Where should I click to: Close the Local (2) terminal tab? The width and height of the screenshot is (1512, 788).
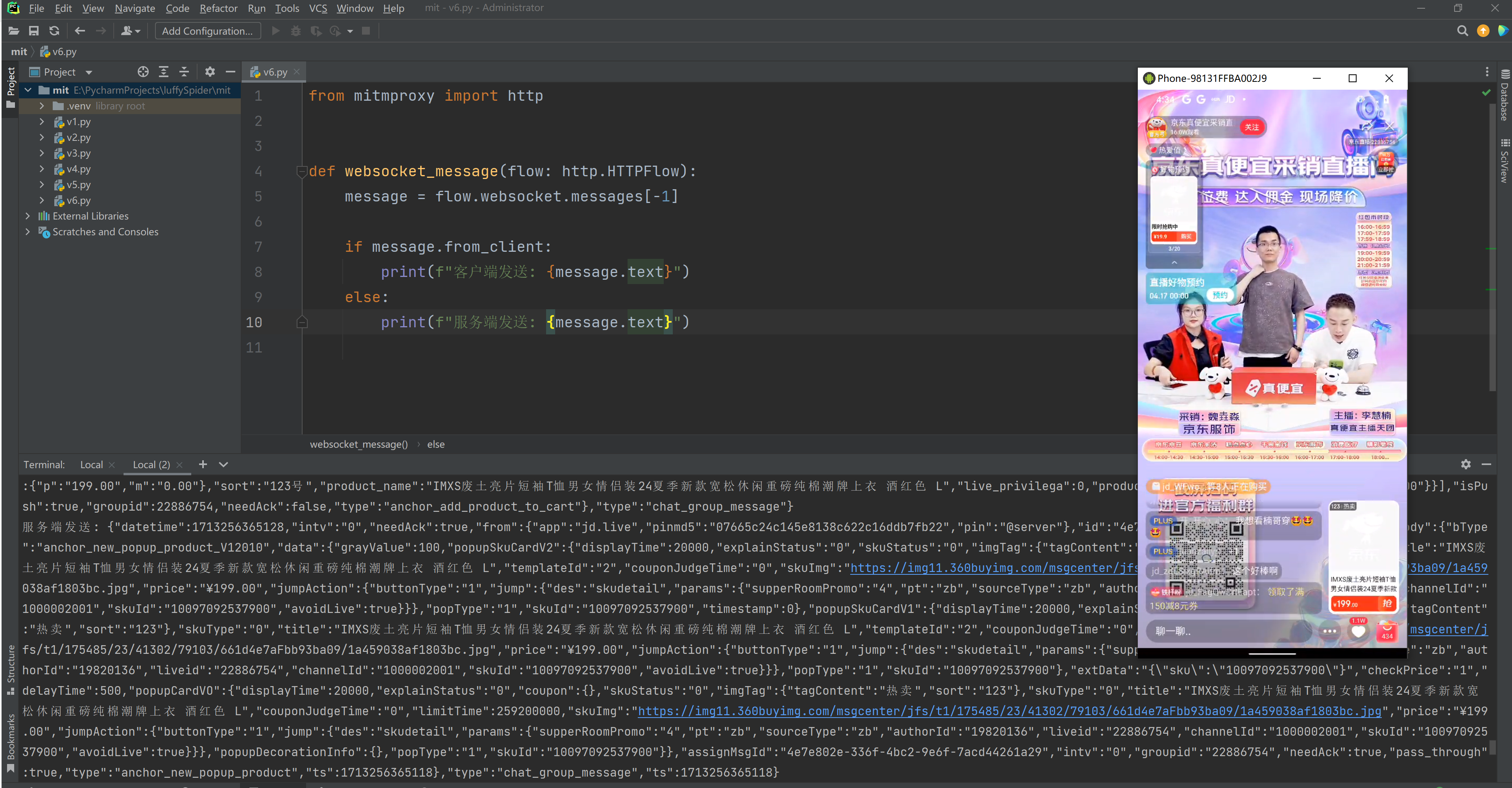click(x=180, y=464)
